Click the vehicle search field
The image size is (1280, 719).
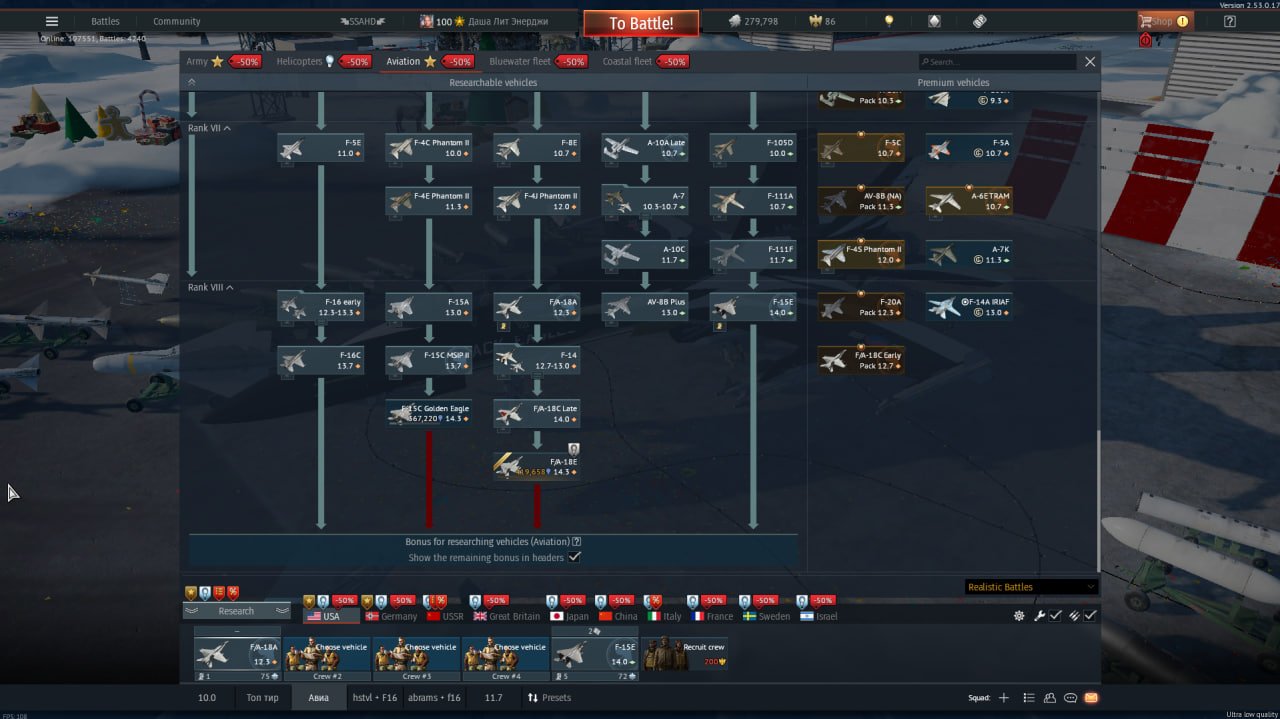1000,62
